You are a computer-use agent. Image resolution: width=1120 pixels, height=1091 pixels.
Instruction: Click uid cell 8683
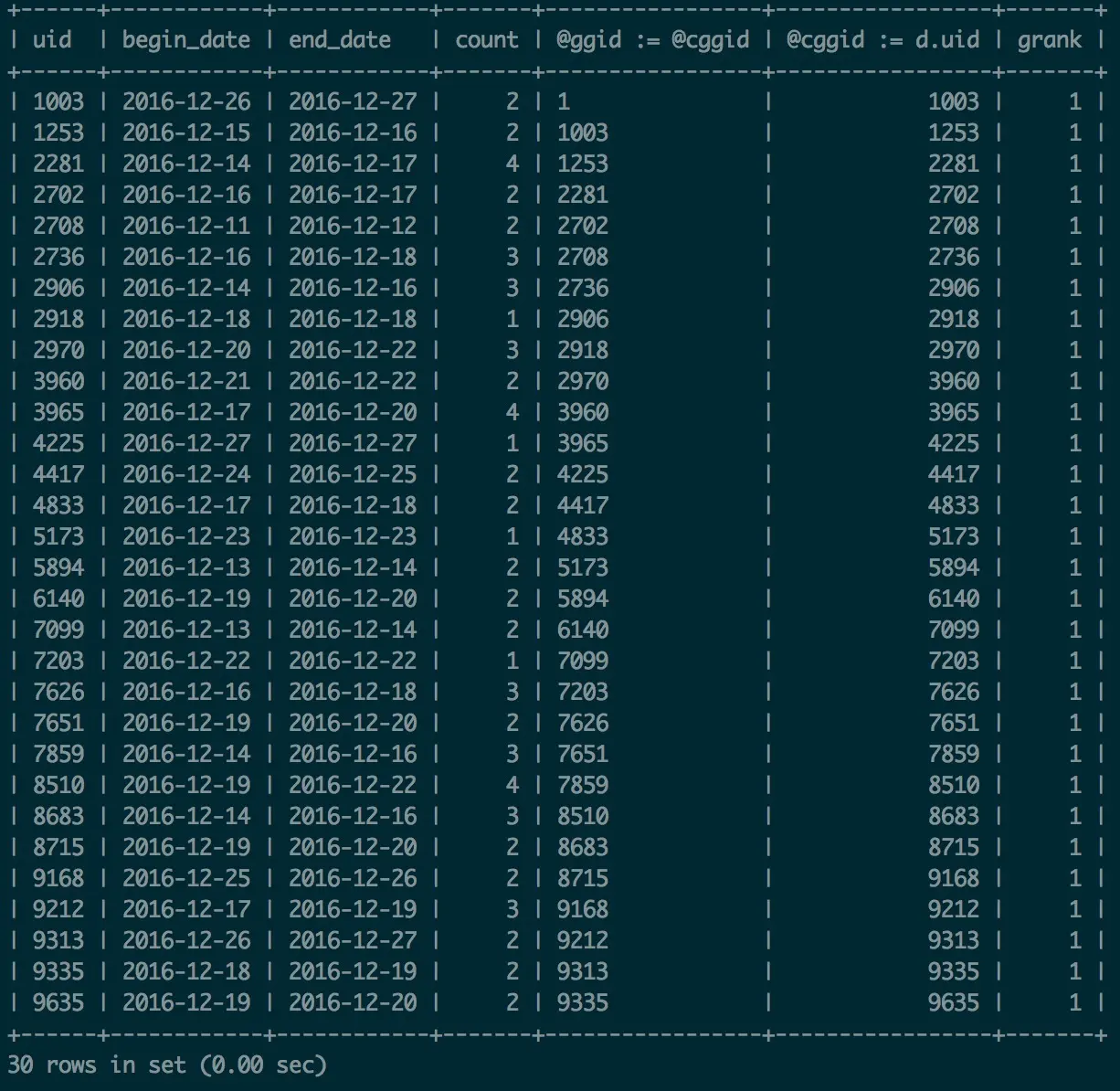tap(58, 816)
